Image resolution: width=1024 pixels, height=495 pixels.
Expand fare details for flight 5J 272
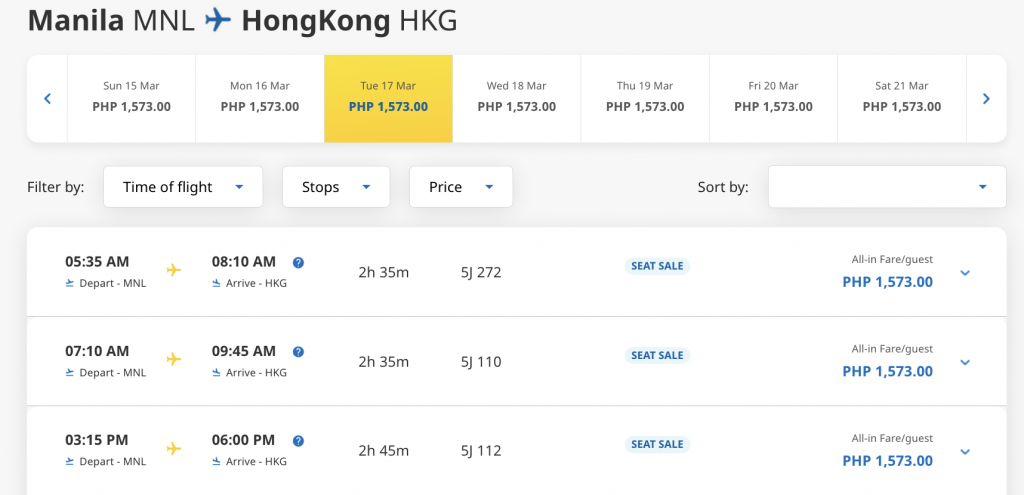(x=965, y=273)
